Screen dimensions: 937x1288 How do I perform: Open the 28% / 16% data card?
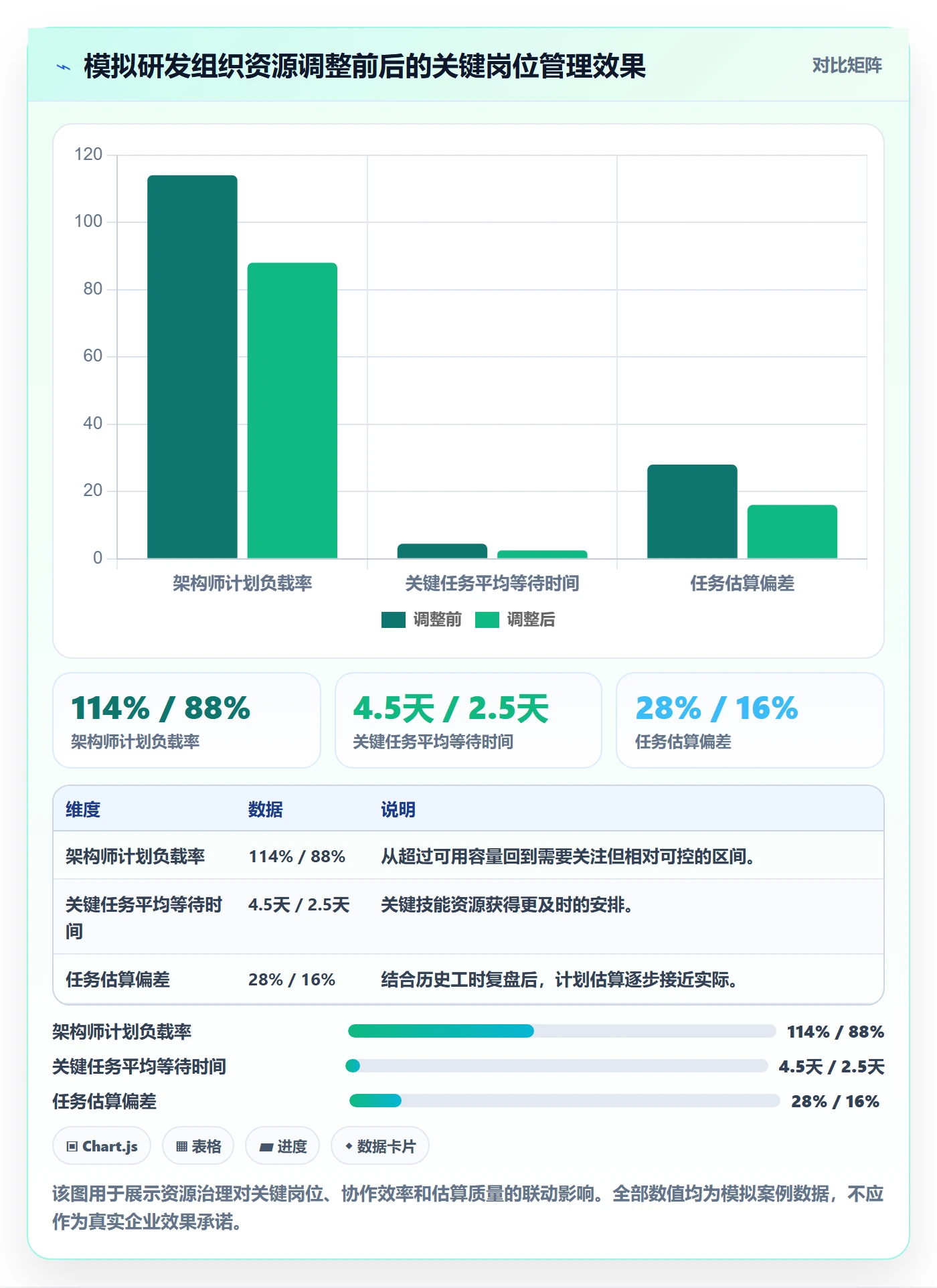pos(750,720)
